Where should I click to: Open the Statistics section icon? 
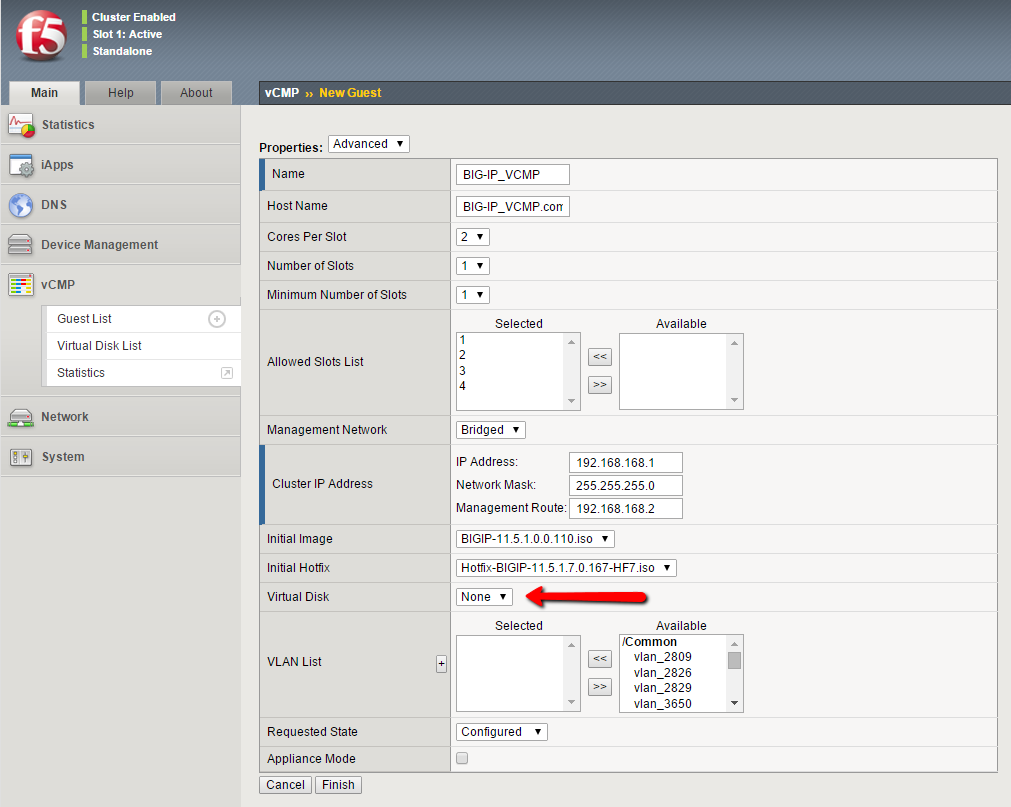click(x=21, y=125)
